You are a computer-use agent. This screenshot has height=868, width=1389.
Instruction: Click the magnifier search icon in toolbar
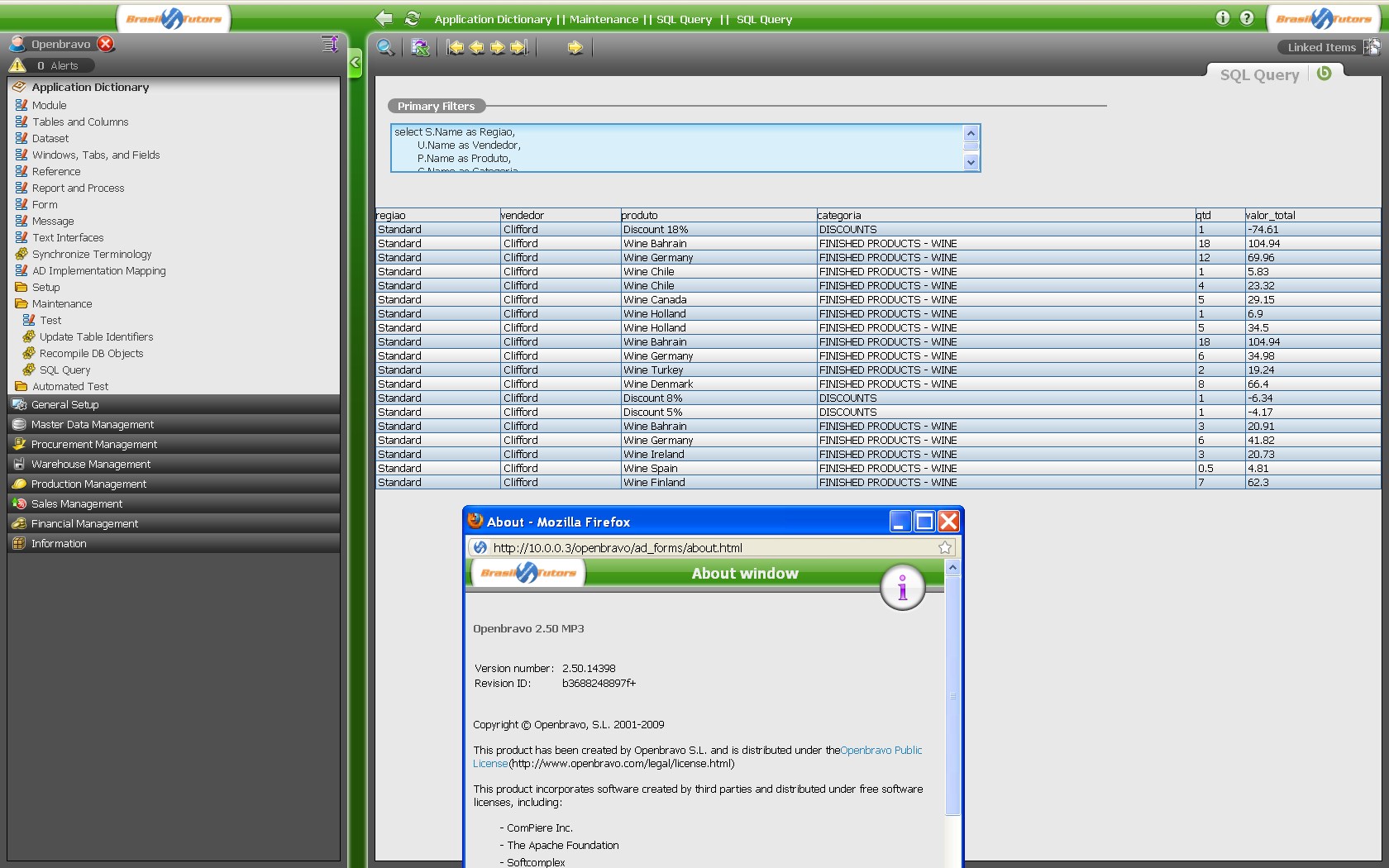click(x=385, y=48)
